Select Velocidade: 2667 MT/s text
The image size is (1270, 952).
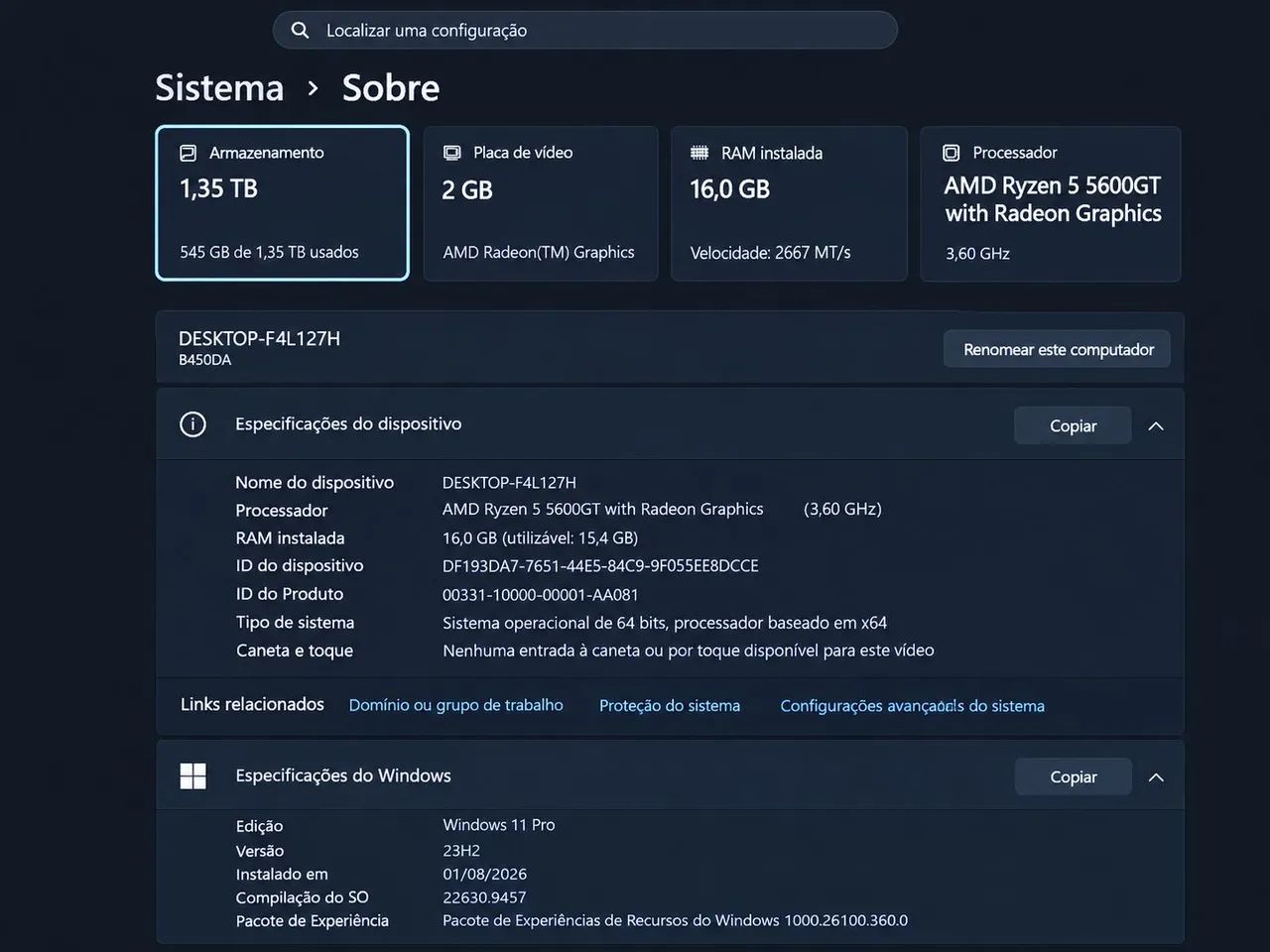pos(771,253)
